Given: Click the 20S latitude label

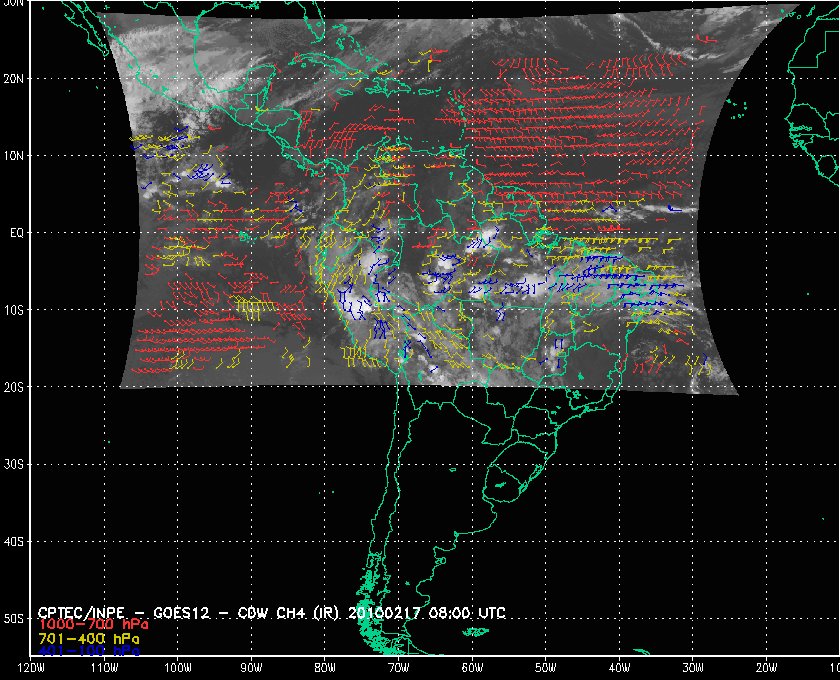Looking at the screenshot, I should (x=13, y=387).
